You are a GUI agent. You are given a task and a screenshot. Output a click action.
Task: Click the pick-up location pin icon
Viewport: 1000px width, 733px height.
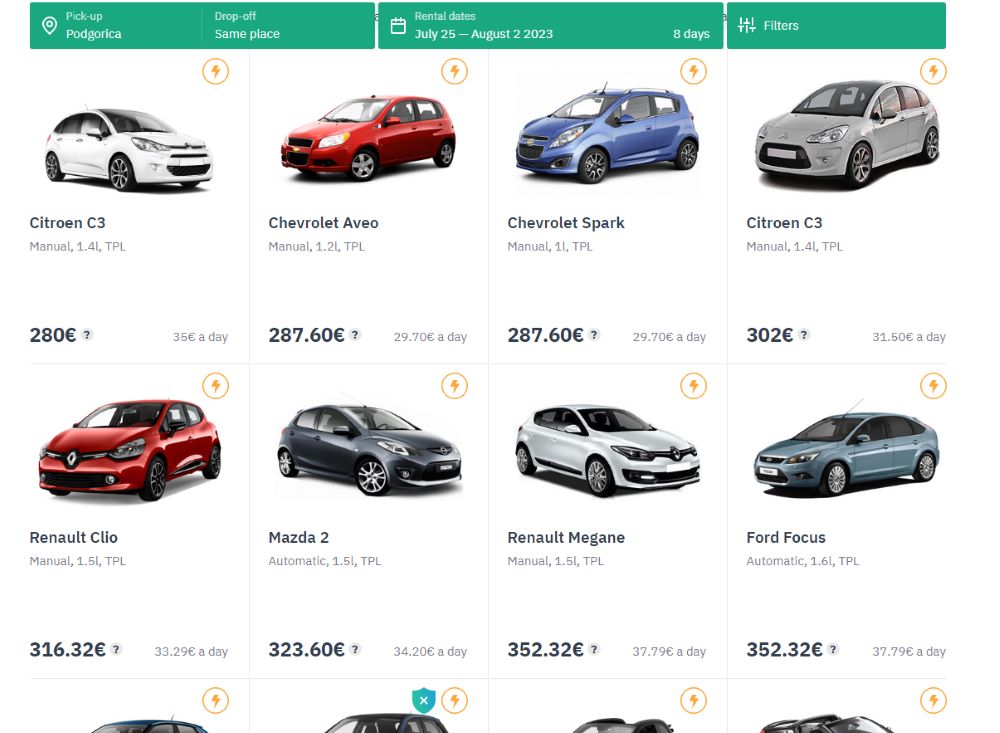coord(50,25)
